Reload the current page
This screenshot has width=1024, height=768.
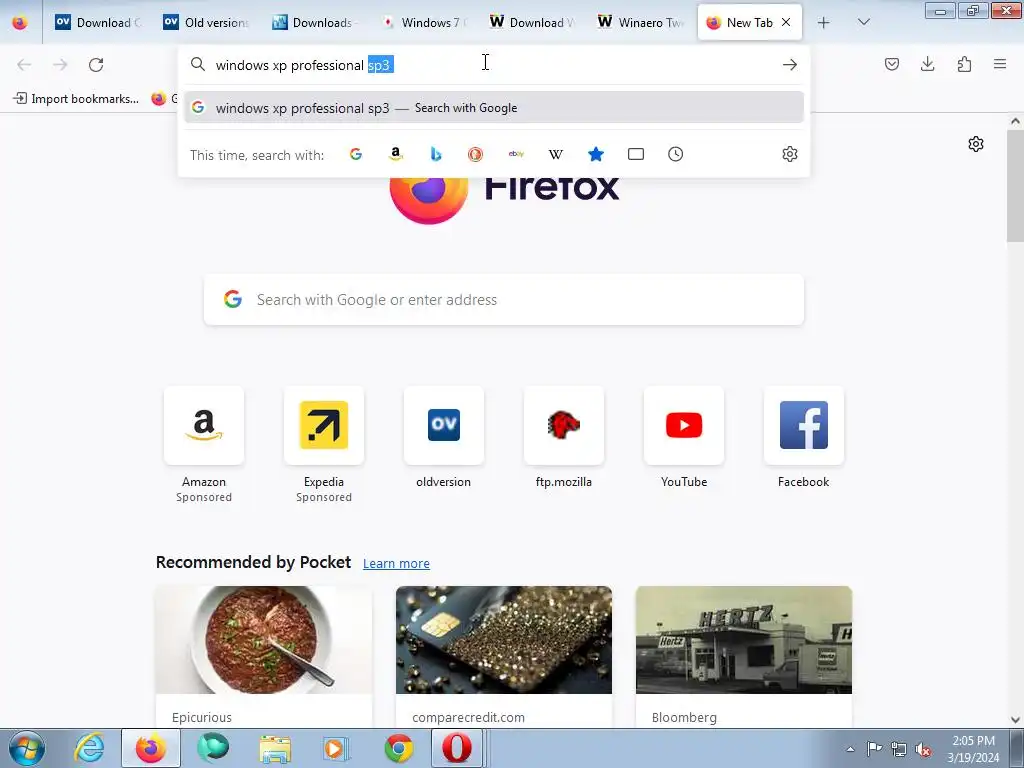pyautogui.click(x=96, y=65)
